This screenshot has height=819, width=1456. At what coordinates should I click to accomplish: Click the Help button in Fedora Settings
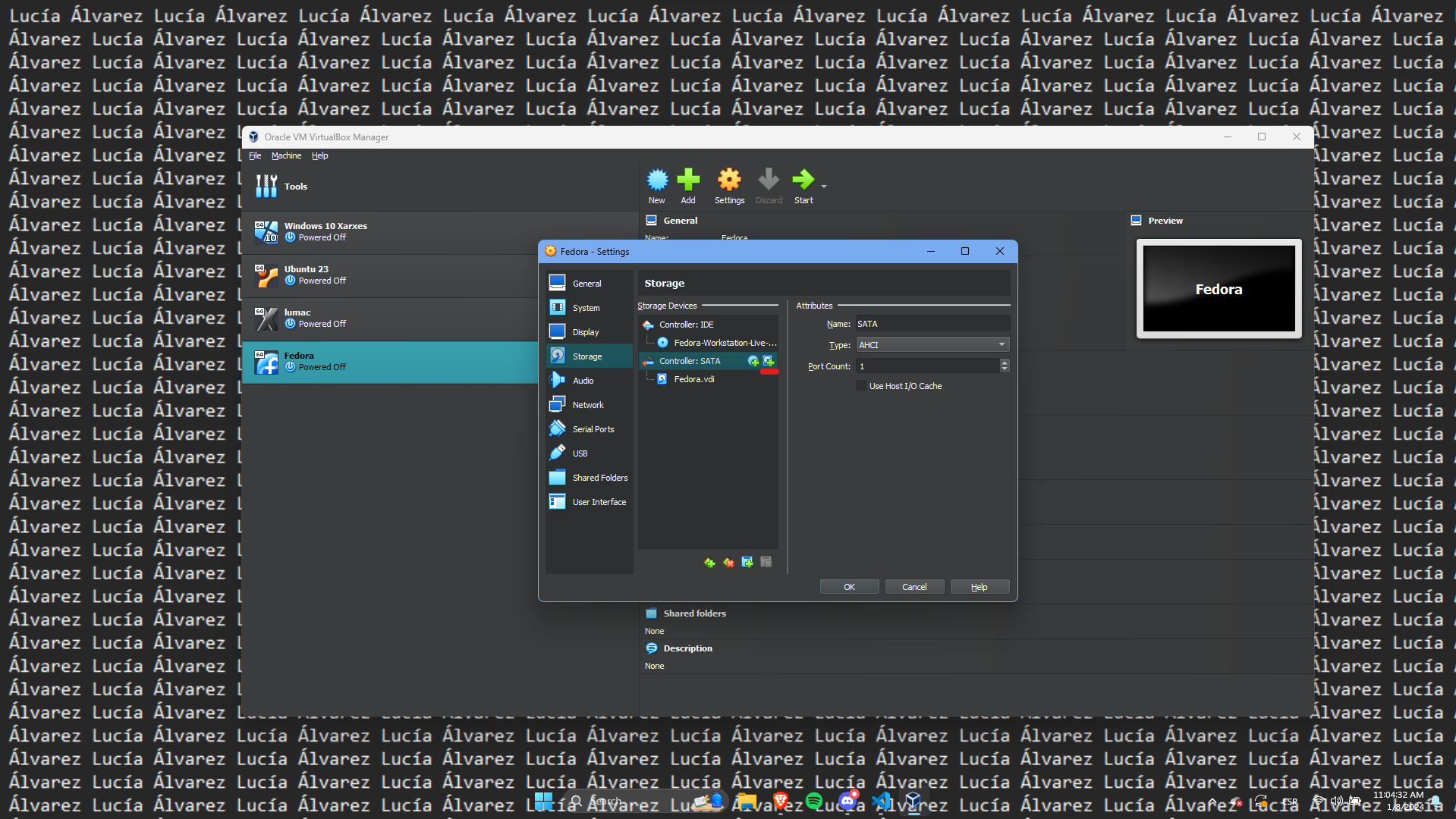(x=979, y=586)
